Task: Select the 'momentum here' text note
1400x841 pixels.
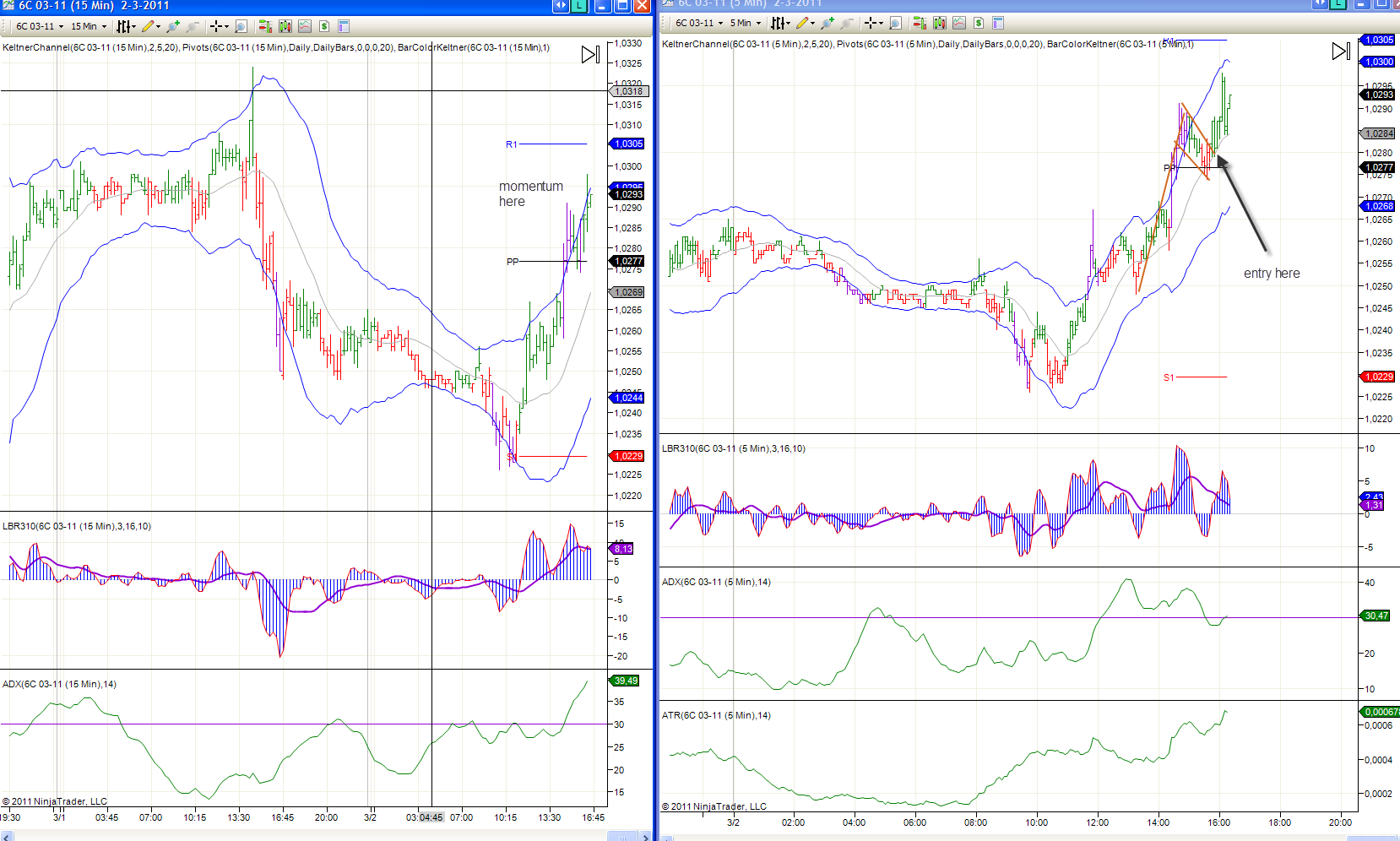Action: (530, 193)
